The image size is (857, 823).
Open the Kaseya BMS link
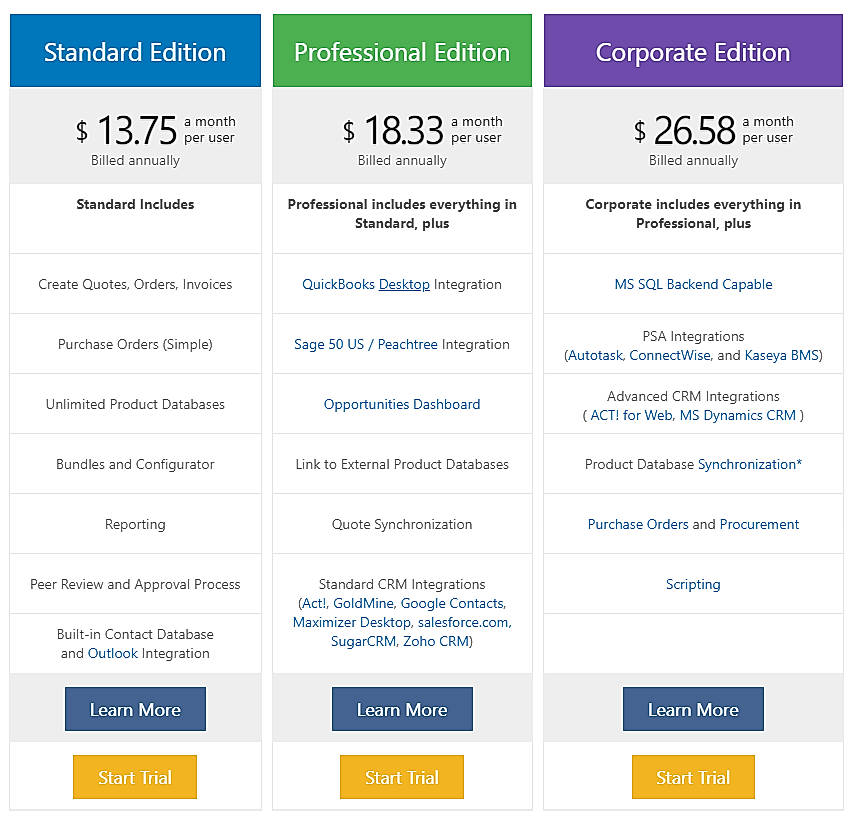(x=781, y=355)
